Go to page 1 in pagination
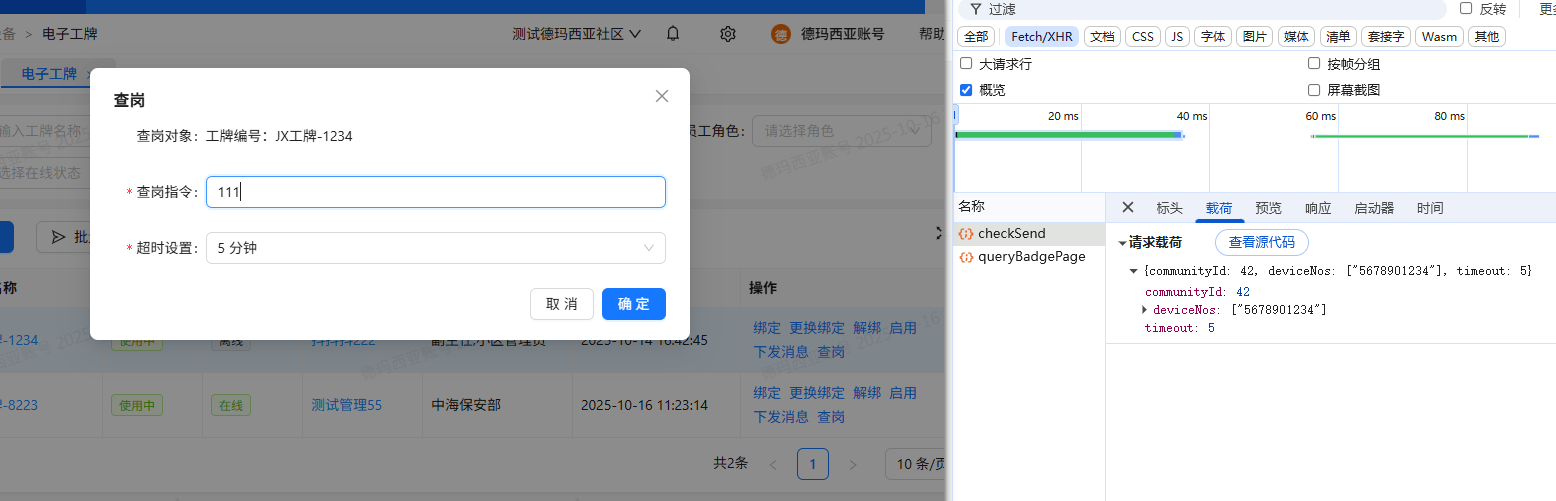This screenshot has width=1556, height=501. pyautogui.click(x=813, y=464)
